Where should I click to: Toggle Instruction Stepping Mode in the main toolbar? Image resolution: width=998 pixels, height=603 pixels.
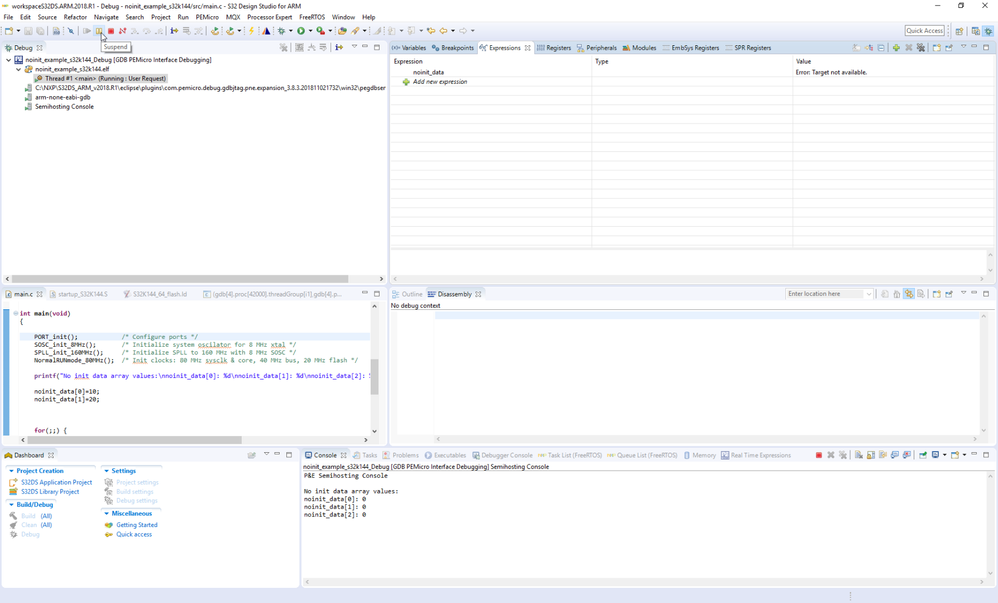tap(174, 31)
